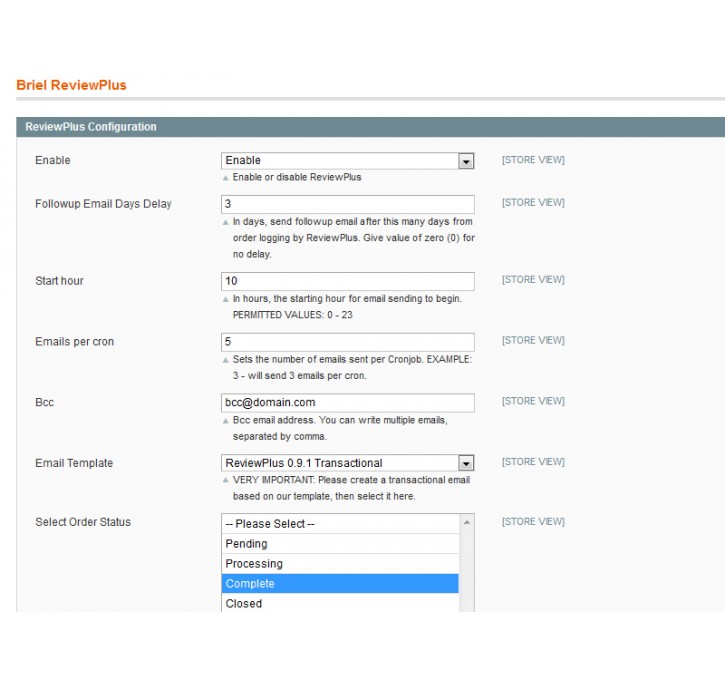
Task: Select Pending in the order status list
Action: 340,544
